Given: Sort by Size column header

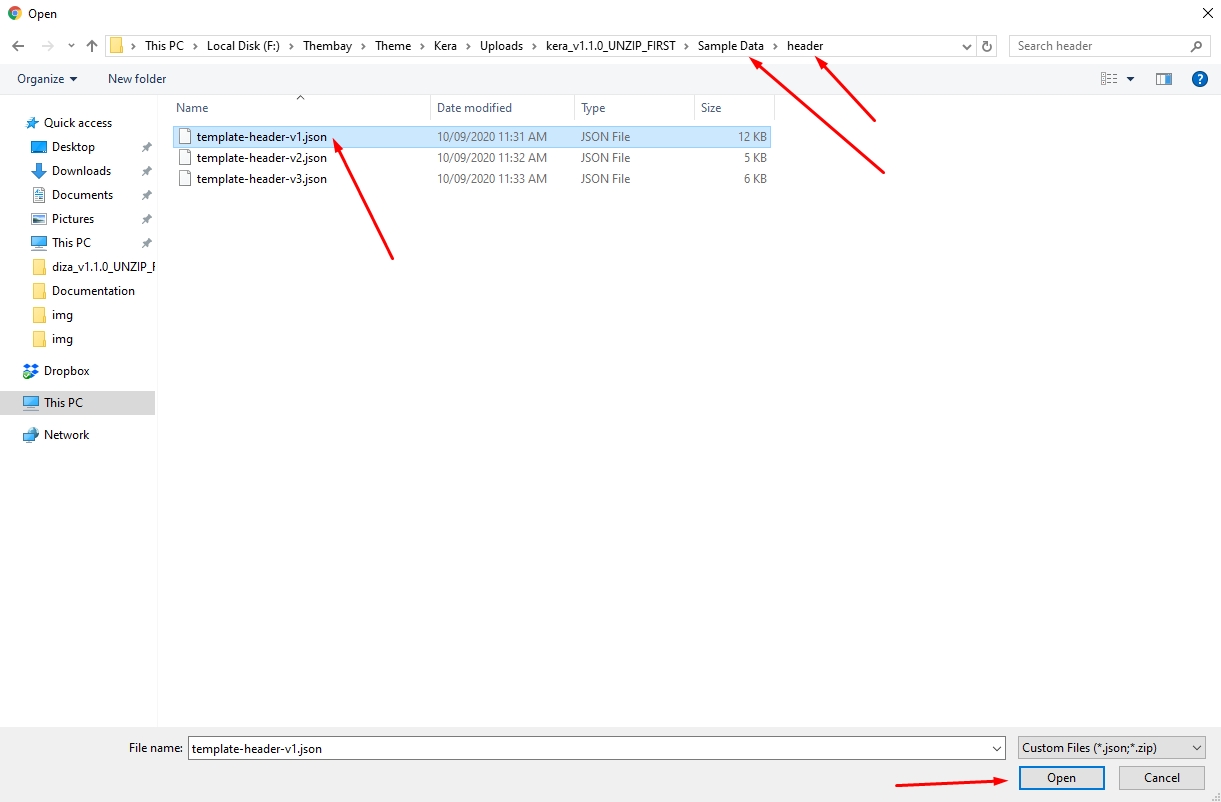Looking at the screenshot, I should (x=711, y=108).
